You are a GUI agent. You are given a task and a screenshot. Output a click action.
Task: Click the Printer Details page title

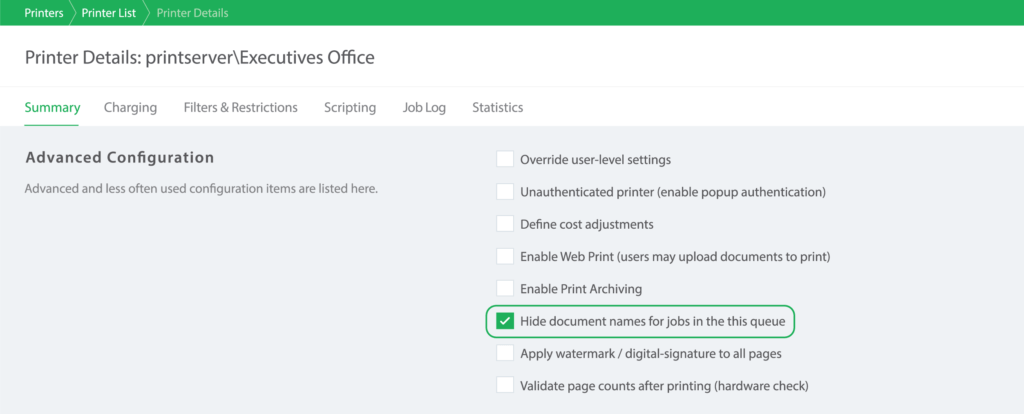click(x=200, y=57)
